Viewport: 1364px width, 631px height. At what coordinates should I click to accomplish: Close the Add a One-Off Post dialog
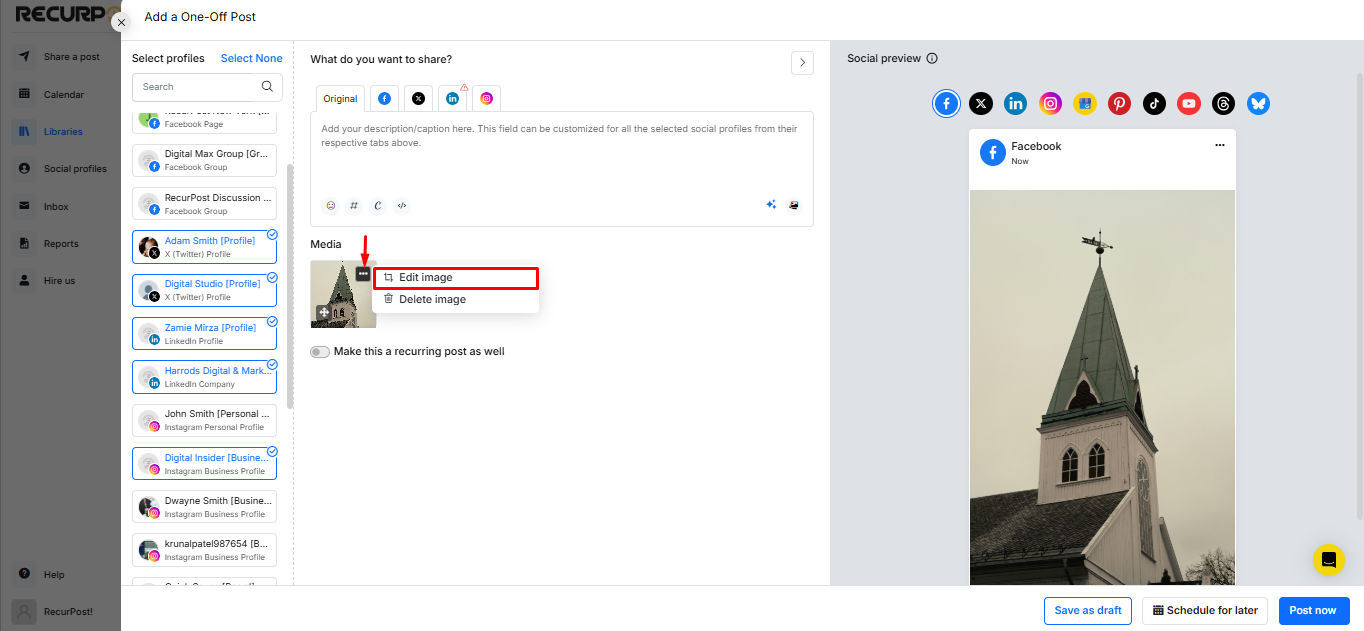122,22
